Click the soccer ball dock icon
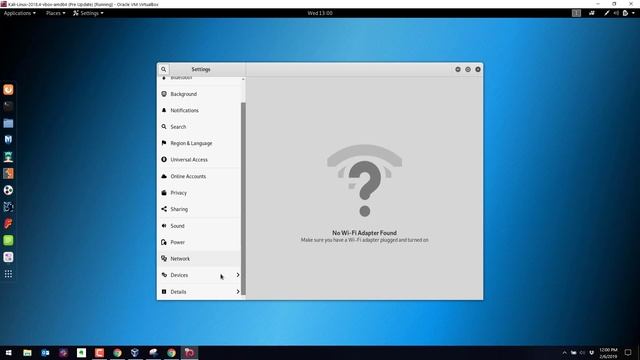 (x=8, y=190)
